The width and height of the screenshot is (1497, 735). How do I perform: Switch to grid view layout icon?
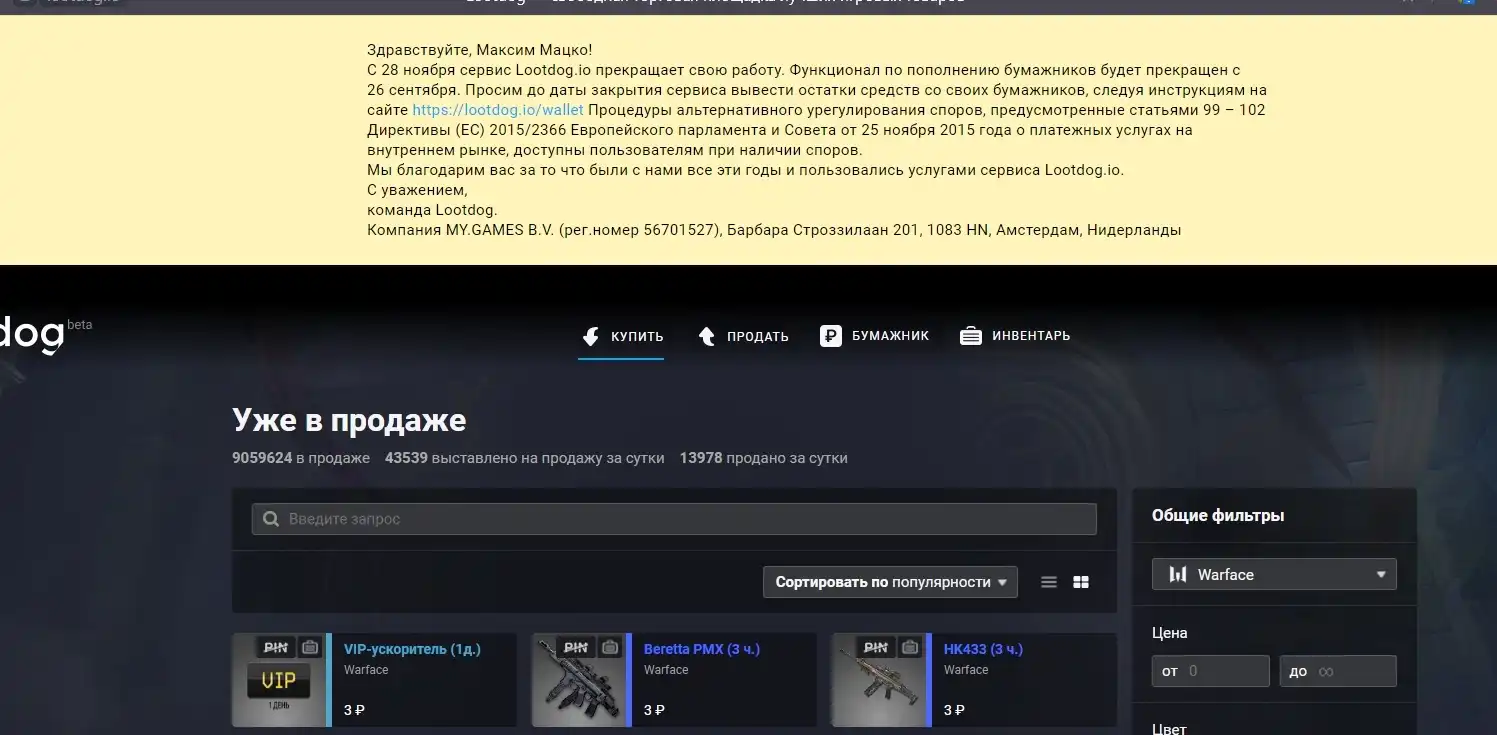[1080, 582]
